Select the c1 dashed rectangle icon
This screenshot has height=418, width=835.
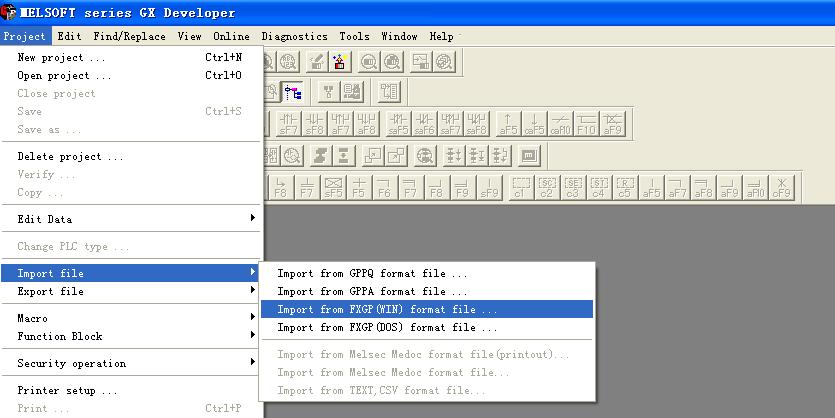point(520,187)
